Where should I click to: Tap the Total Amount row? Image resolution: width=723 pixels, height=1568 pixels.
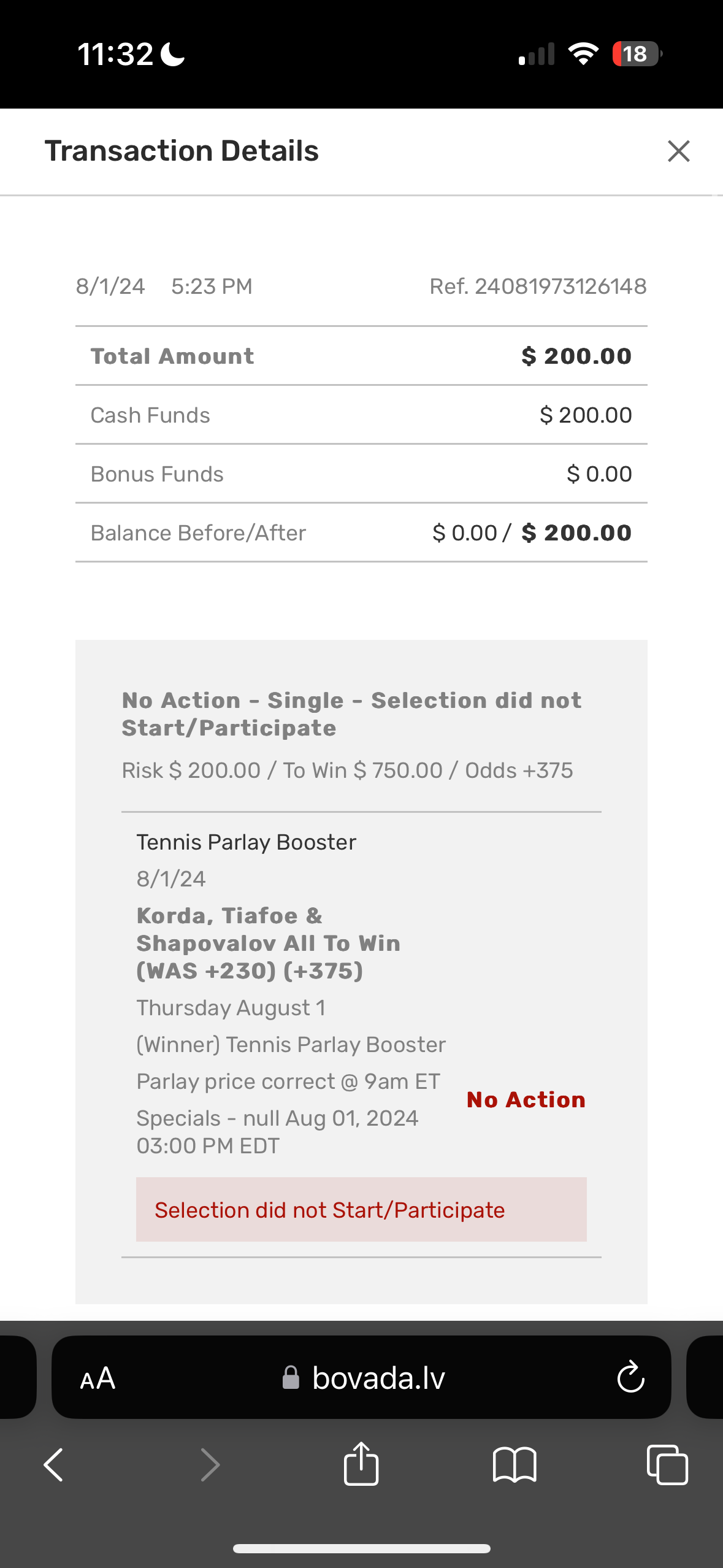pyautogui.click(x=361, y=356)
